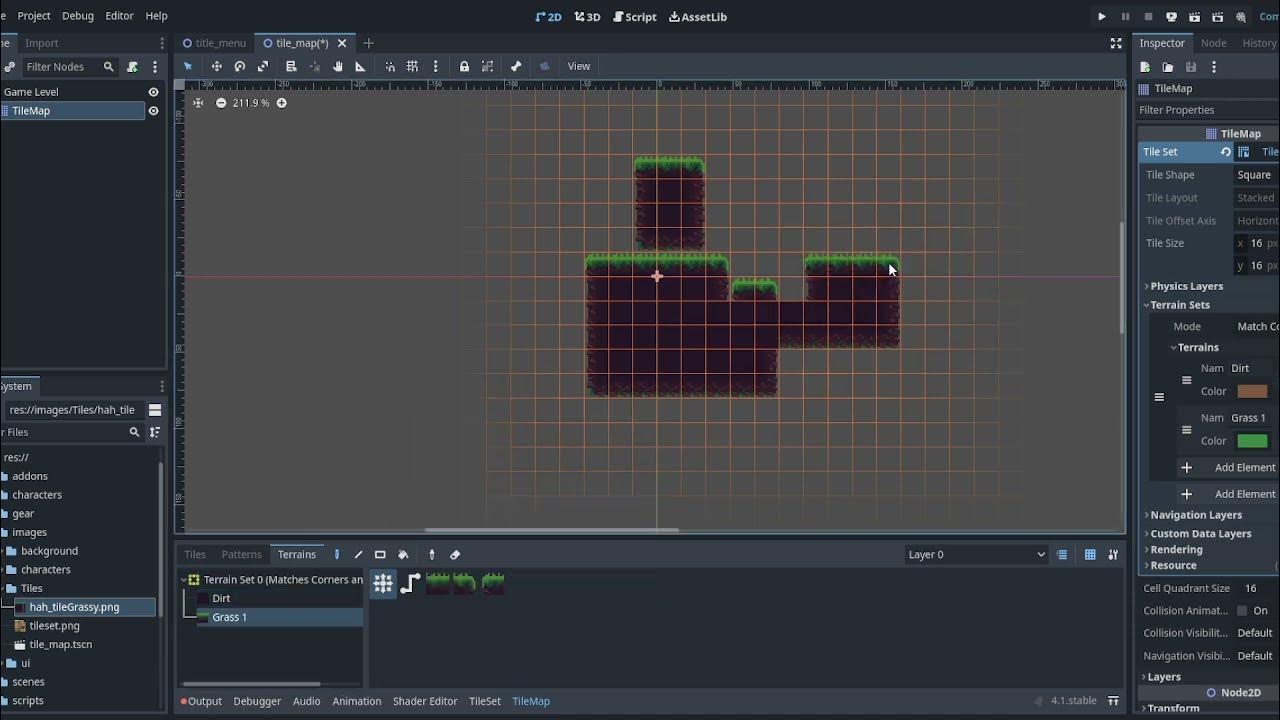Switch to 3D workspace

click(587, 16)
